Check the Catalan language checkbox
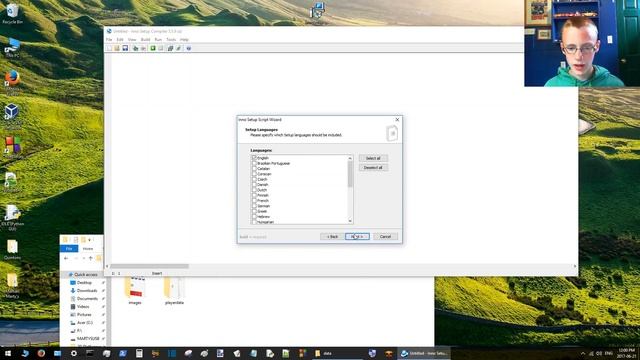The image size is (640, 360). [254, 169]
